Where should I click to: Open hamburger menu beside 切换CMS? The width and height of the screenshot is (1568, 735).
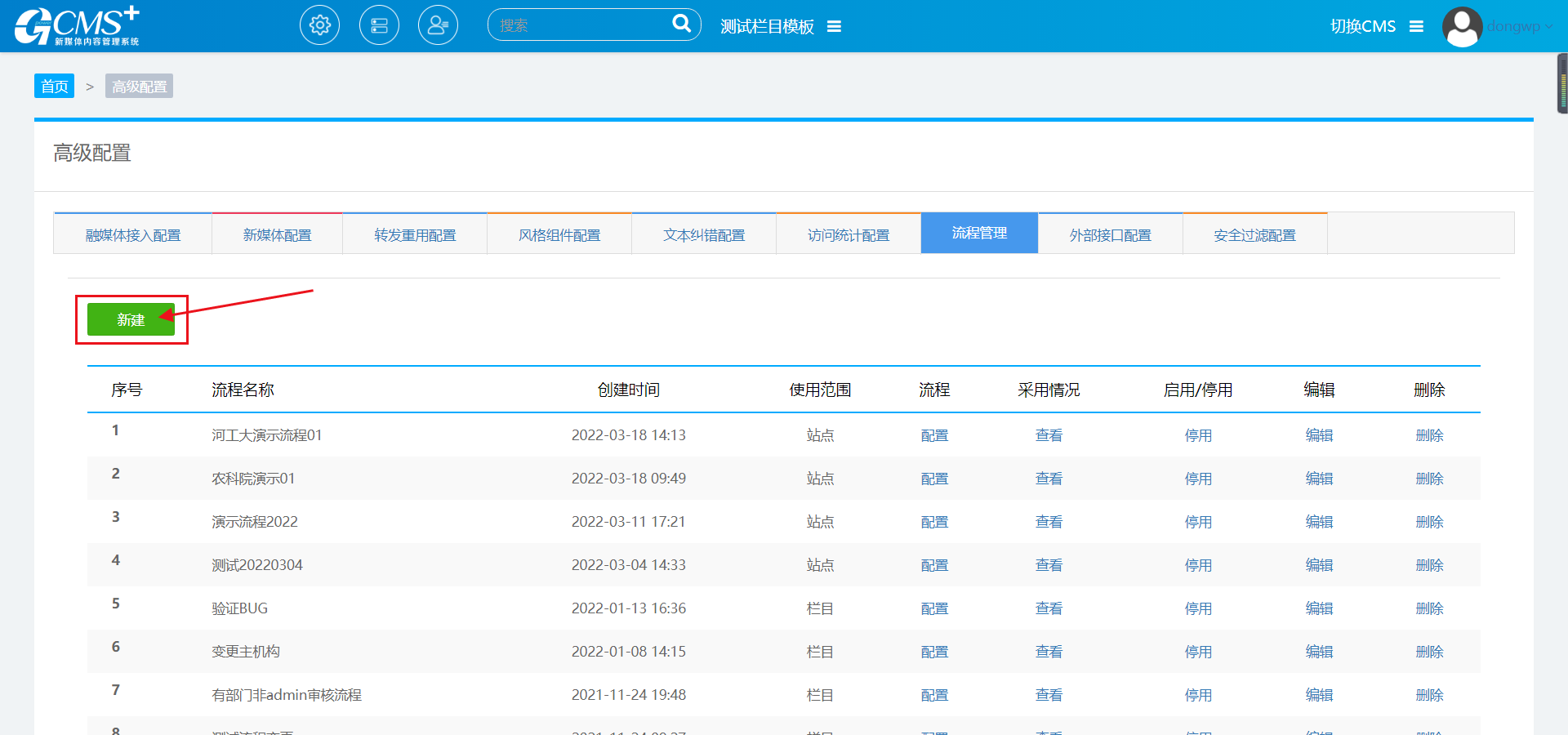pos(1417,27)
